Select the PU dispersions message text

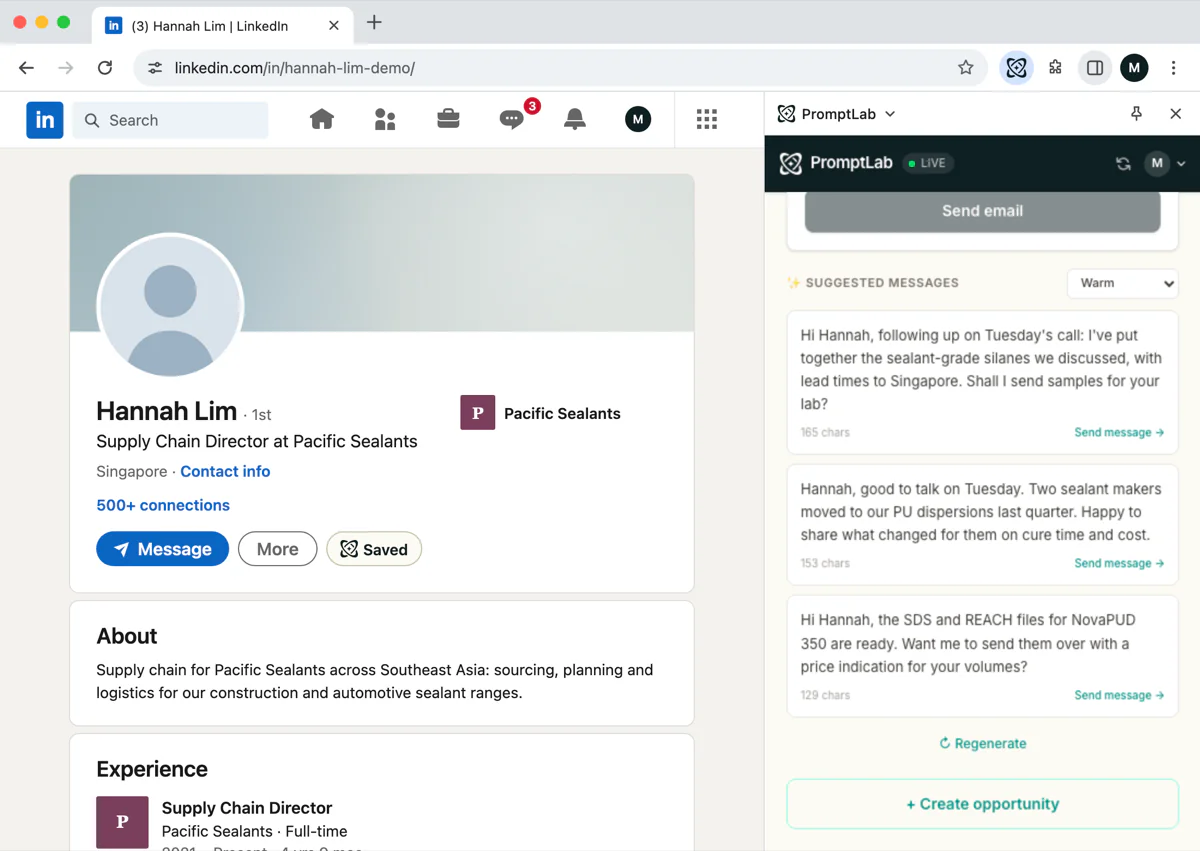click(x=980, y=512)
